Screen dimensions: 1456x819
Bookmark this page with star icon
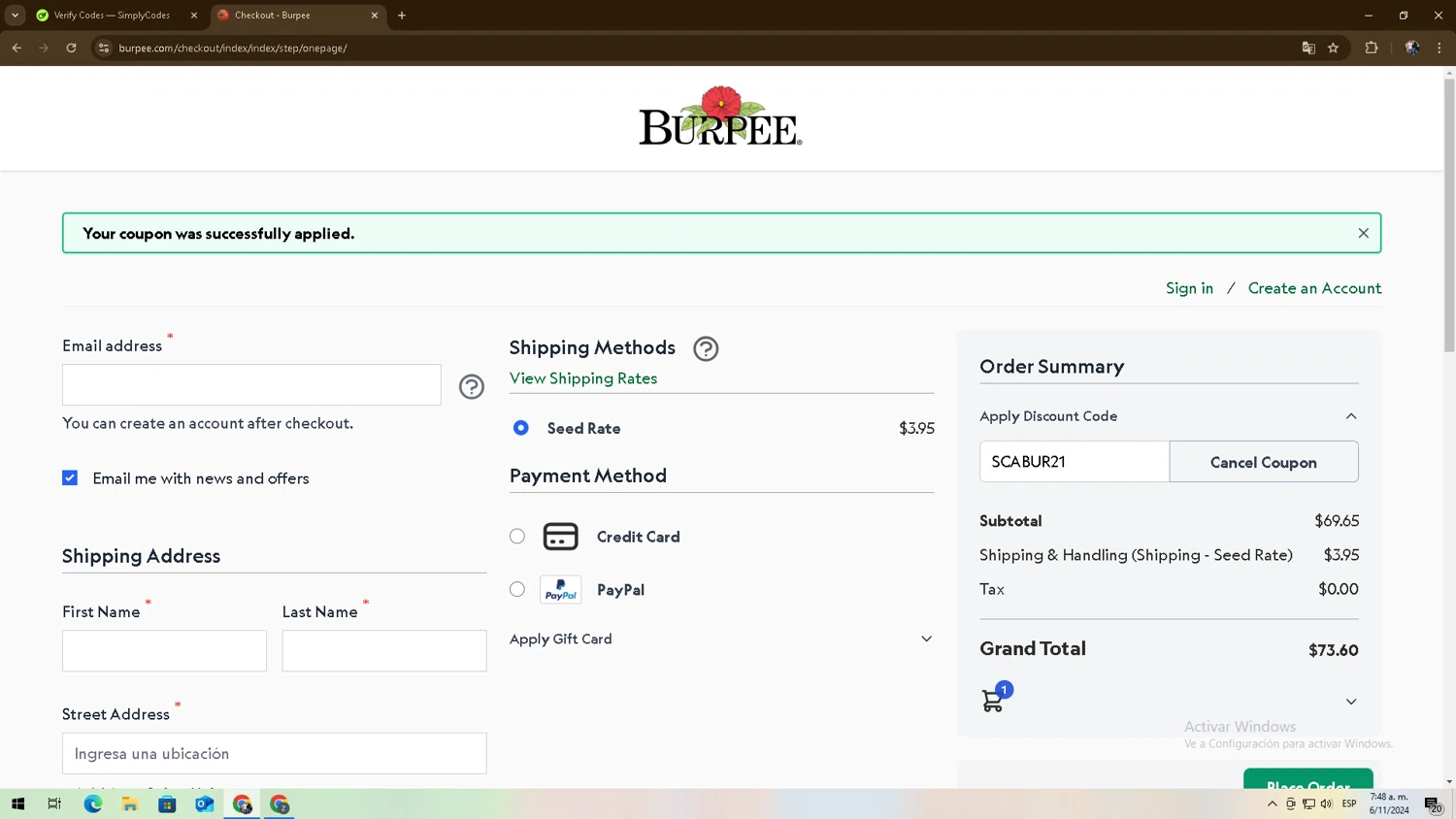pos(1334,48)
